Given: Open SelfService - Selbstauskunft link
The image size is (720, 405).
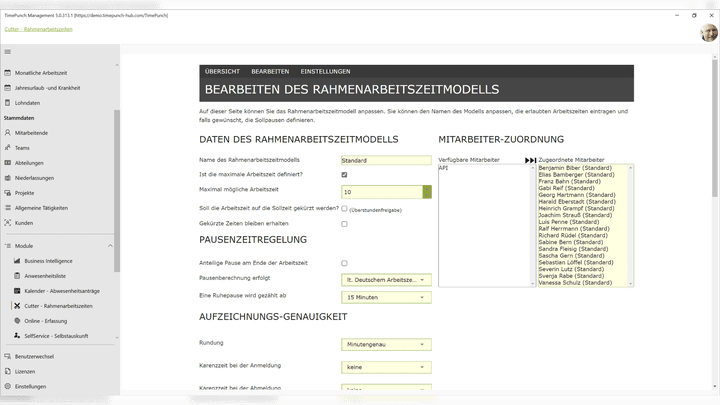Looking at the screenshot, I should tap(56, 336).
